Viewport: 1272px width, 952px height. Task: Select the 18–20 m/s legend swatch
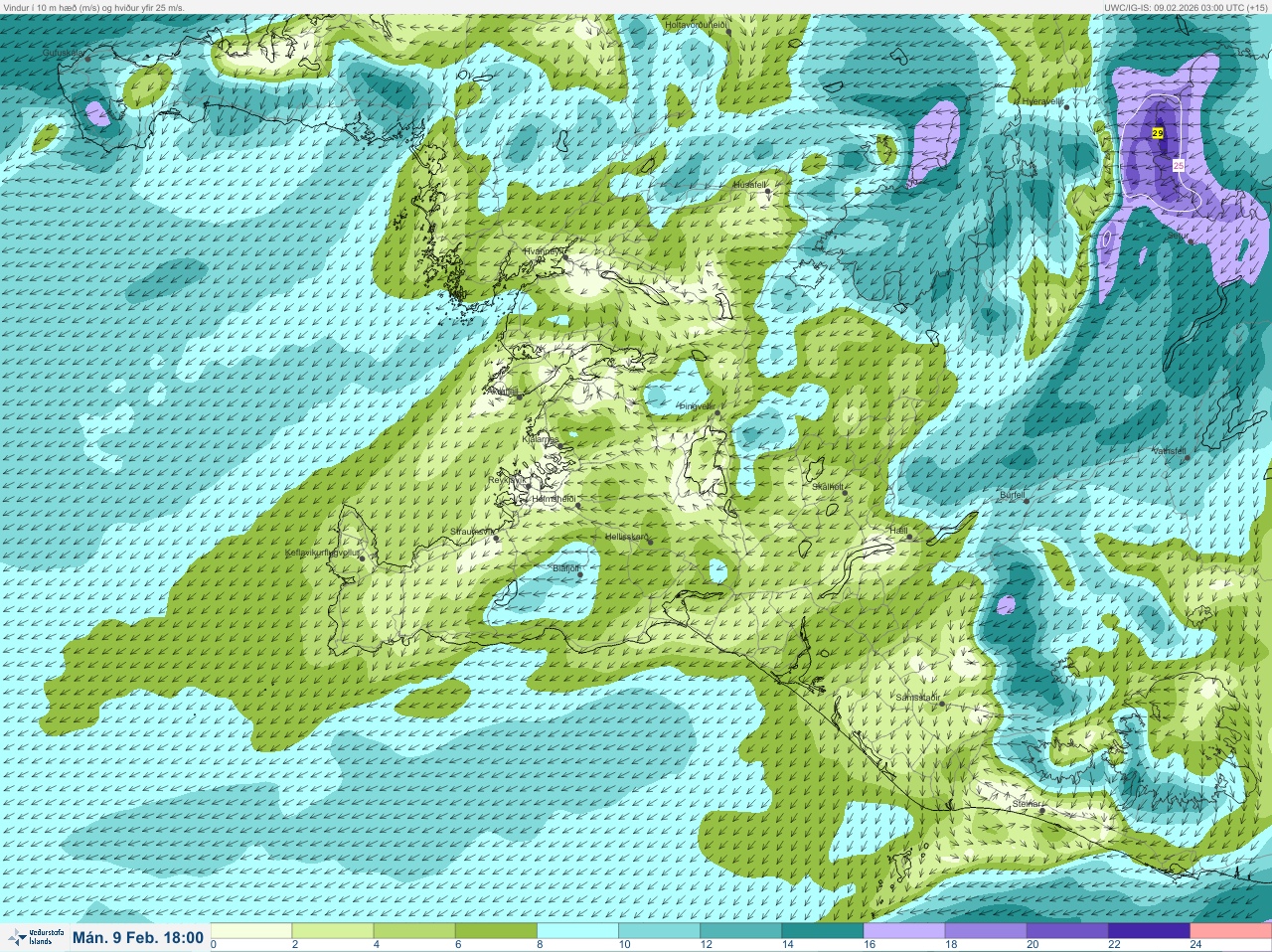pos(986,931)
